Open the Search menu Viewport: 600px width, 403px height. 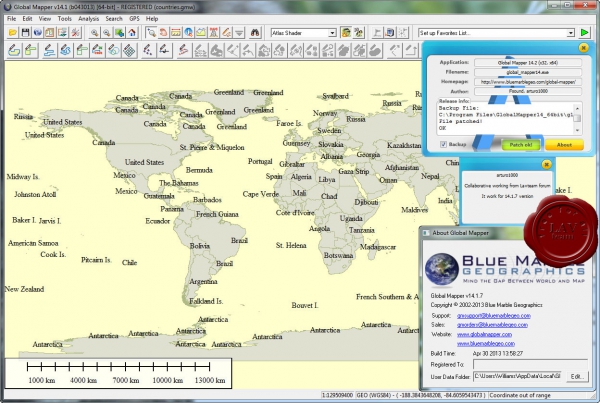[x=114, y=19]
